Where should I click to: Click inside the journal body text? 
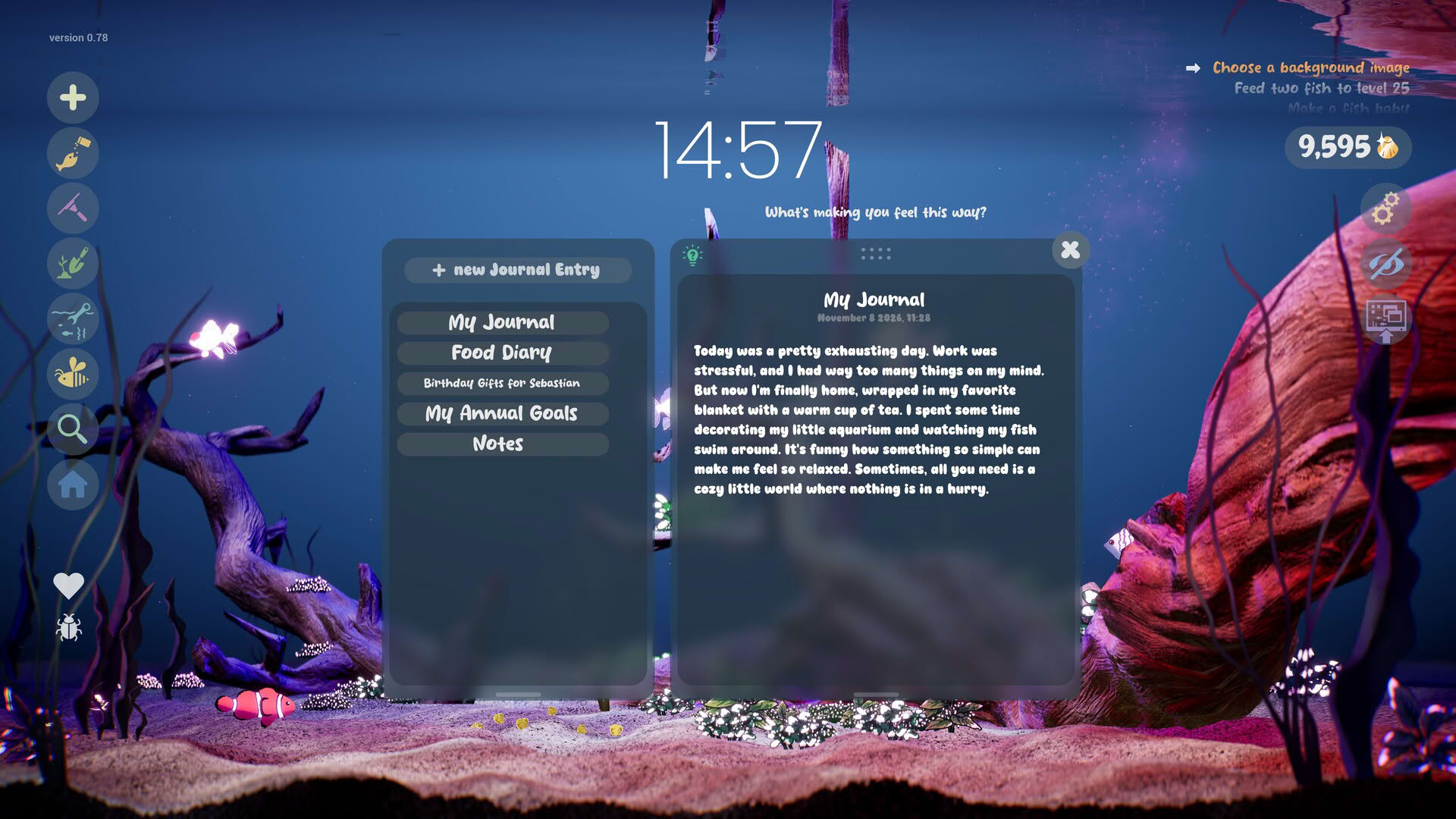click(x=868, y=419)
